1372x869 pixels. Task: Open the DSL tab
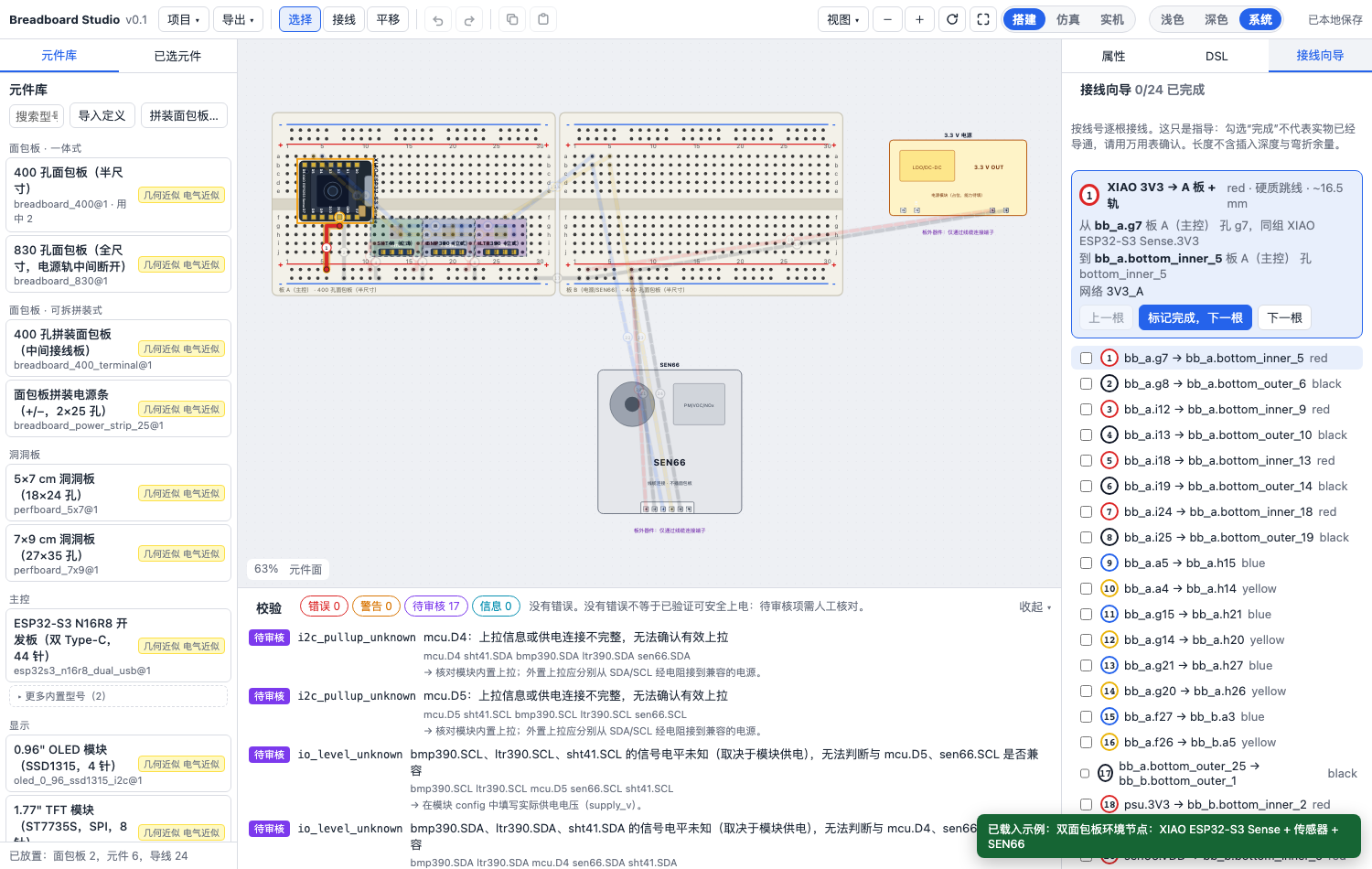pyautogui.click(x=1217, y=56)
